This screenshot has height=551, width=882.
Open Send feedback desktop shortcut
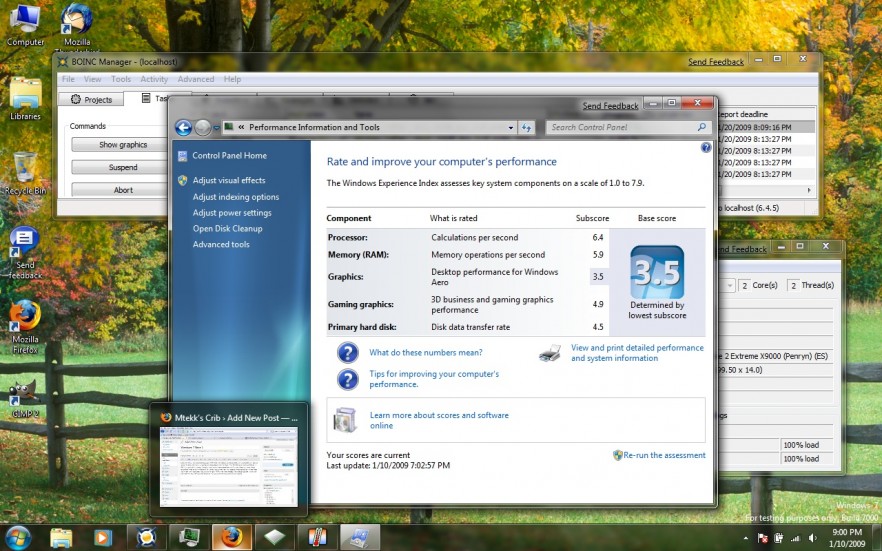point(24,253)
